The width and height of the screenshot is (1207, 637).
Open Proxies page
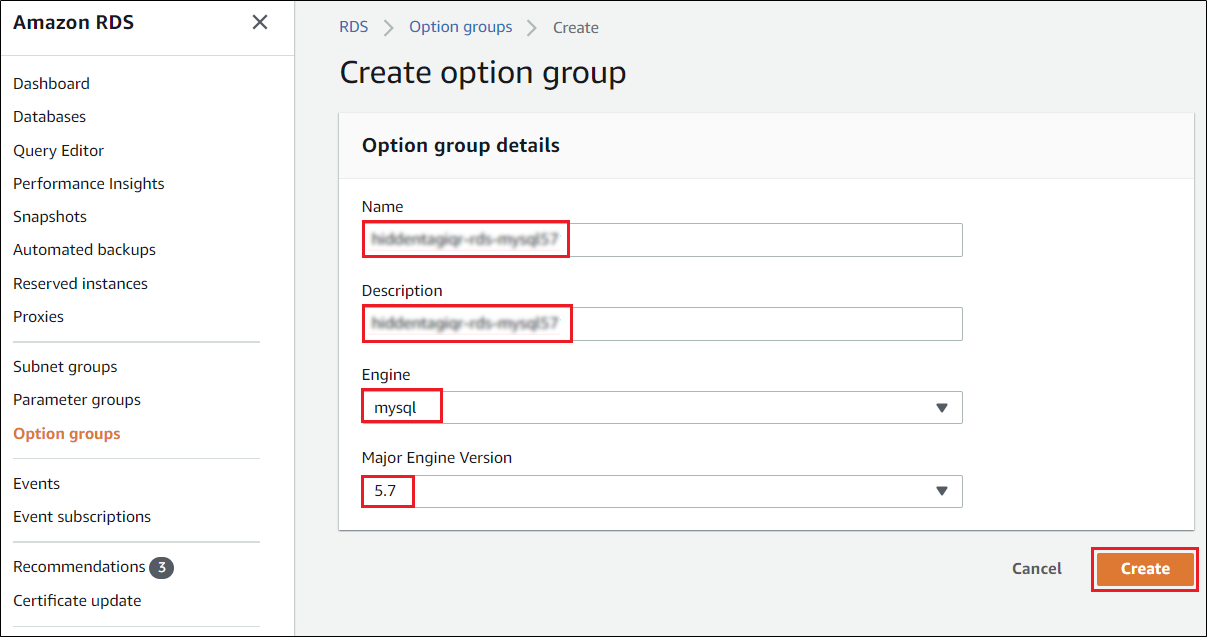[38, 317]
